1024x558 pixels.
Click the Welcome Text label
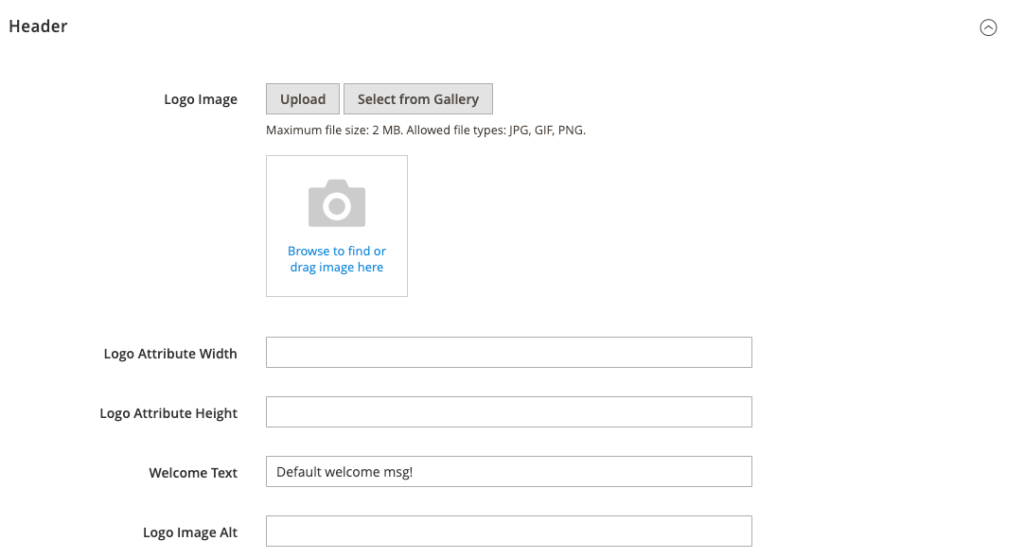click(193, 473)
